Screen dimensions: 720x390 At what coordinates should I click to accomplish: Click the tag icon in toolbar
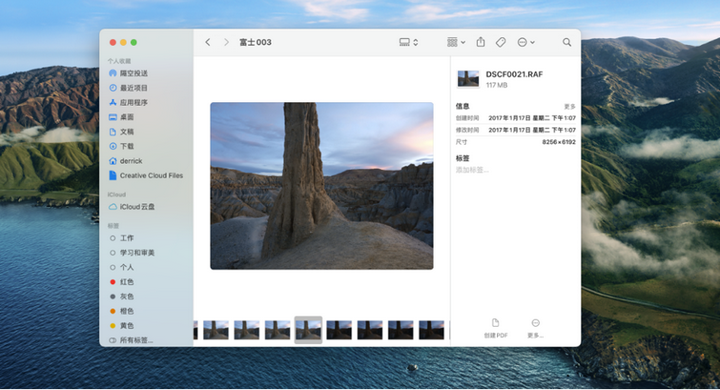[x=501, y=42]
